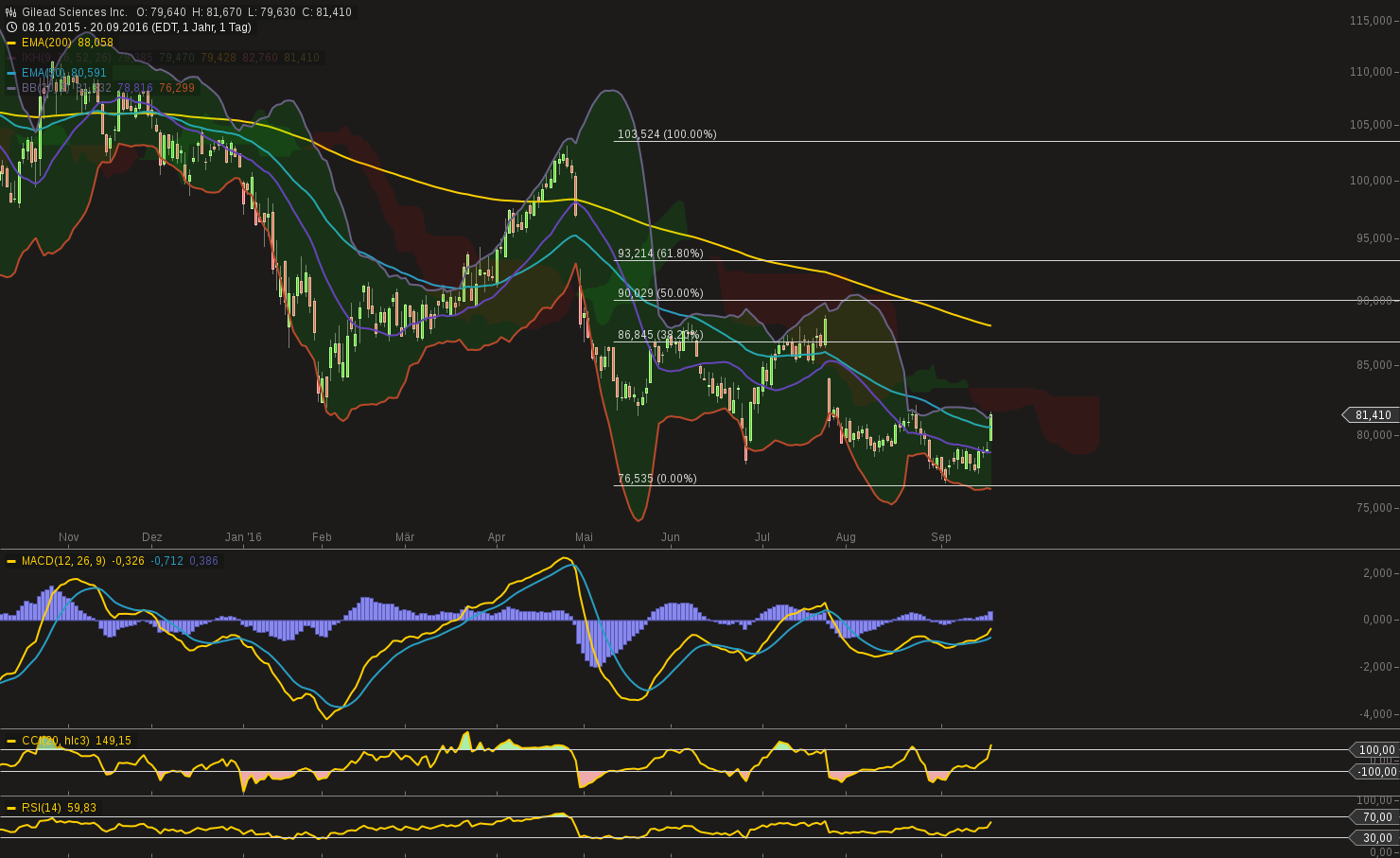Click the Mai label on the time axis
Image resolution: width=1400 pixels, height=858 pixels.
coord(584,537)
